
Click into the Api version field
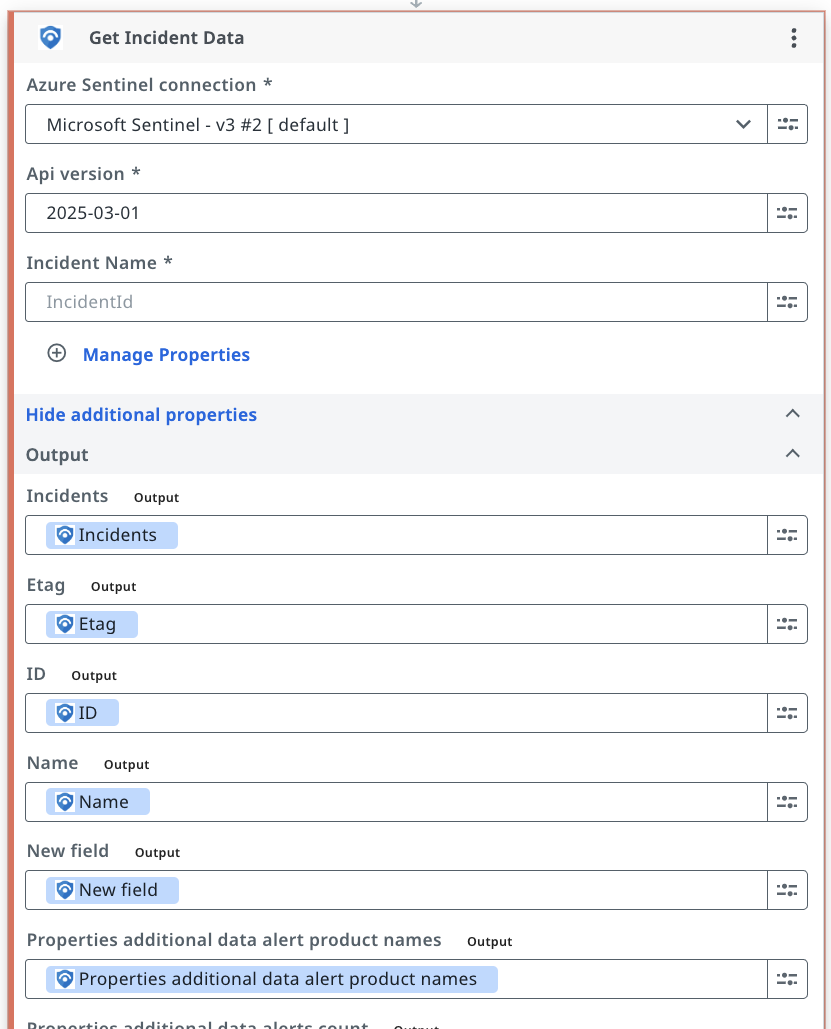(x=396, y=213)
